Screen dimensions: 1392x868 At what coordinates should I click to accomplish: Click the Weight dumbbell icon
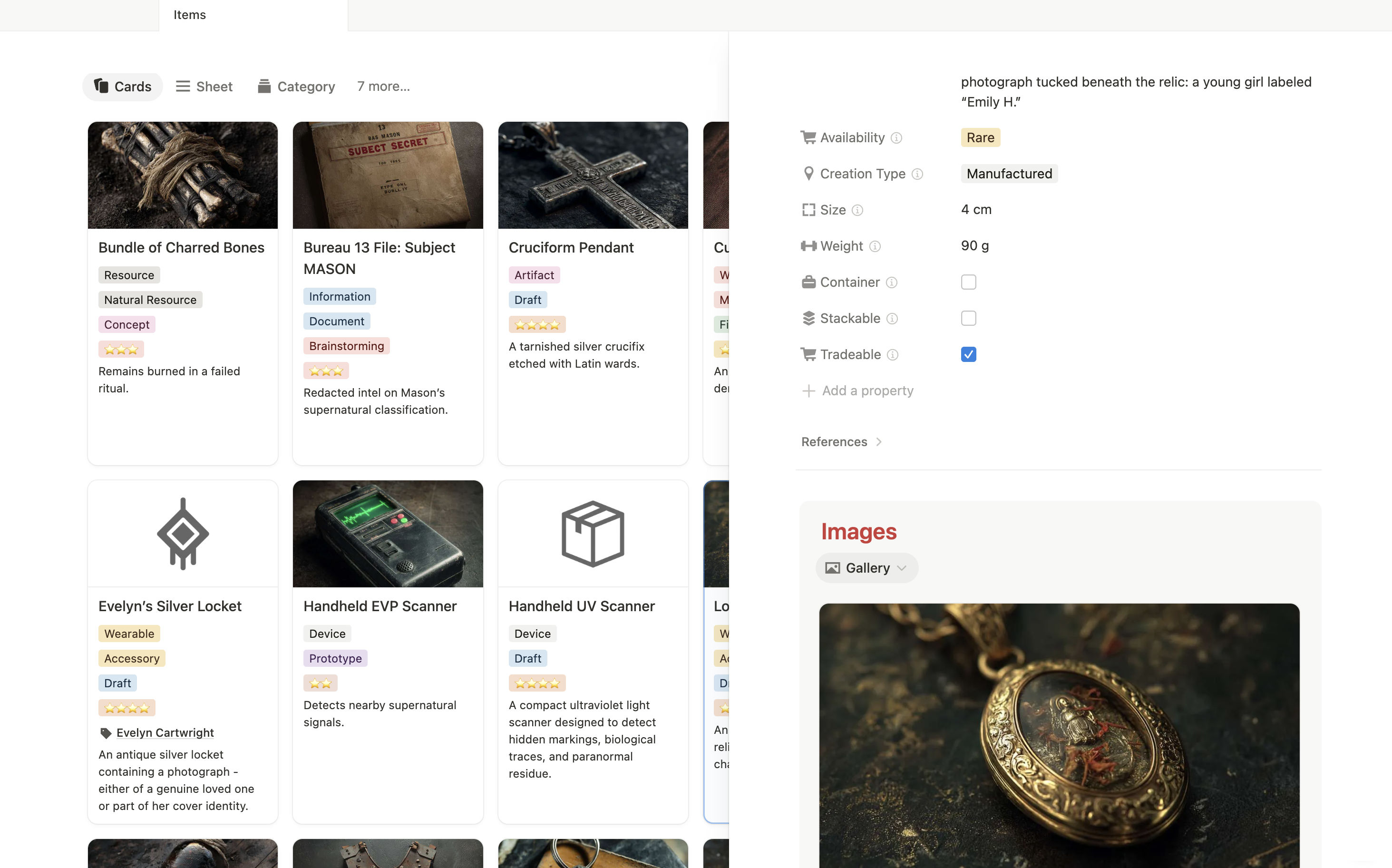(x=808, y=246)
